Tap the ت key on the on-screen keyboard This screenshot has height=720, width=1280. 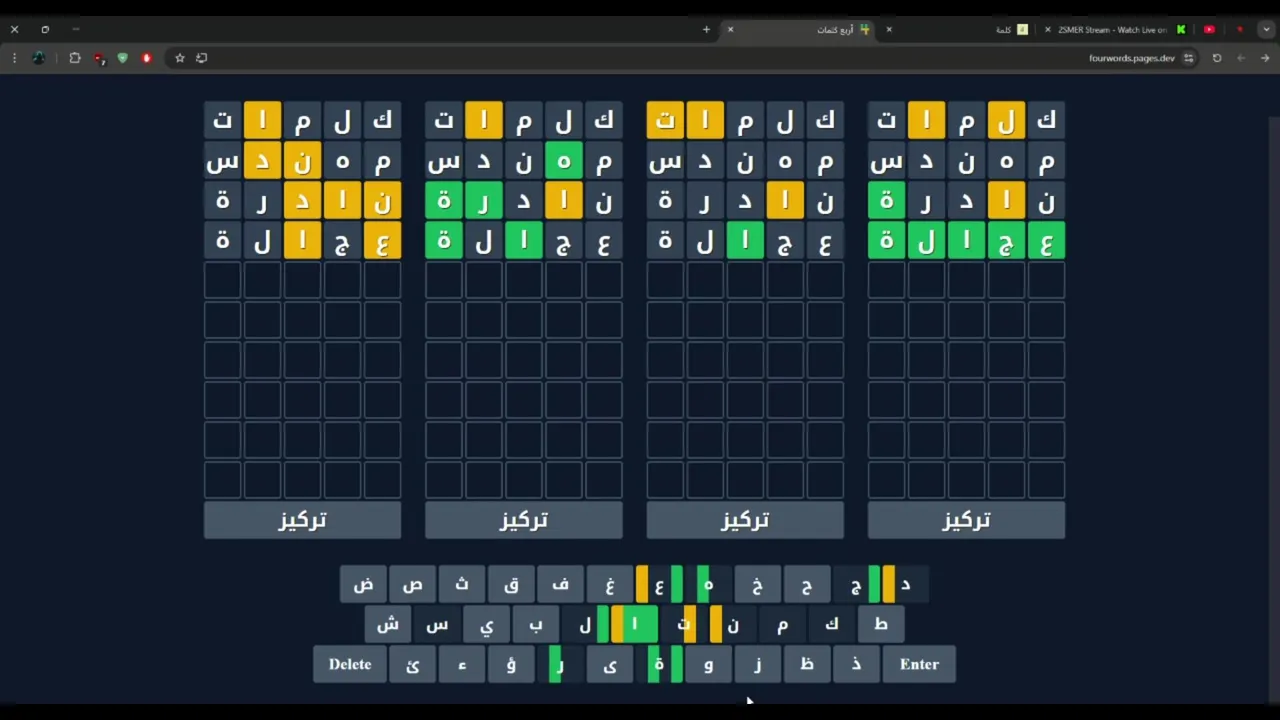pos(684,625)
